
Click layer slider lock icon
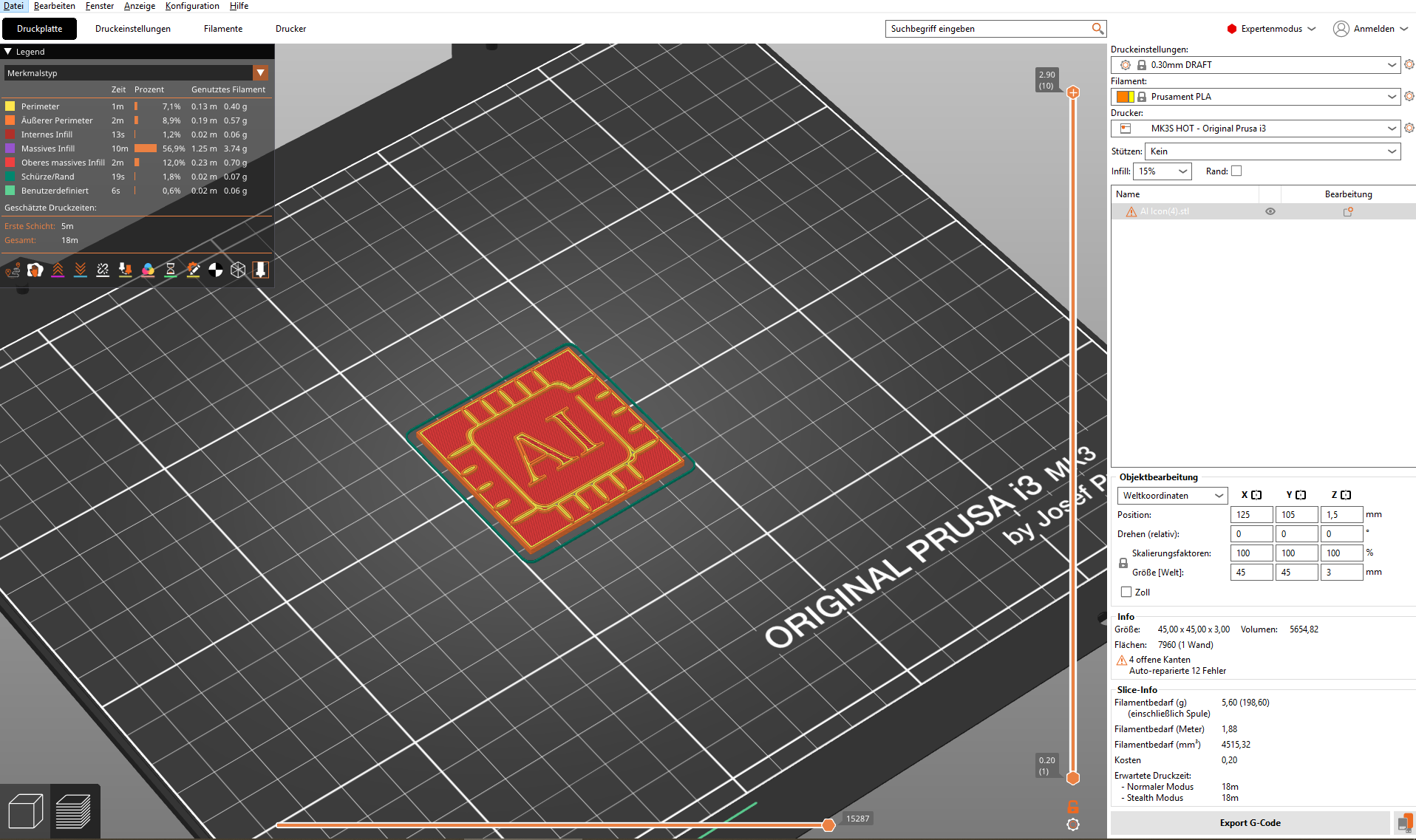click(1073, 807)
